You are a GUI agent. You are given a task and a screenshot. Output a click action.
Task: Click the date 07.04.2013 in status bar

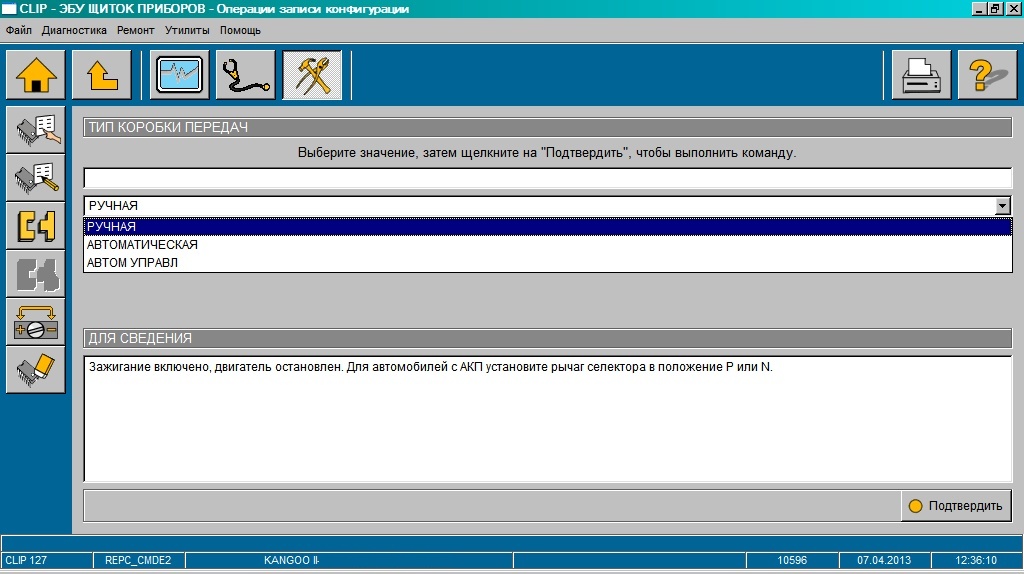(x=884, y=560)
